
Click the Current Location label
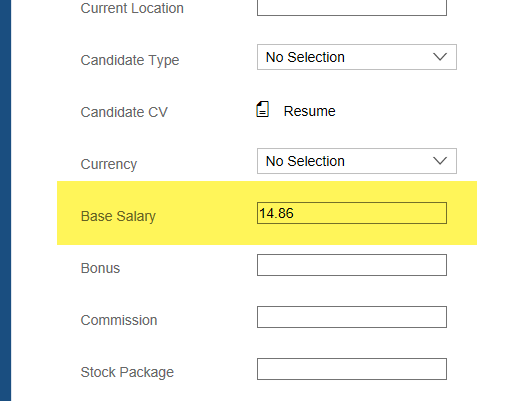(132, 8)
